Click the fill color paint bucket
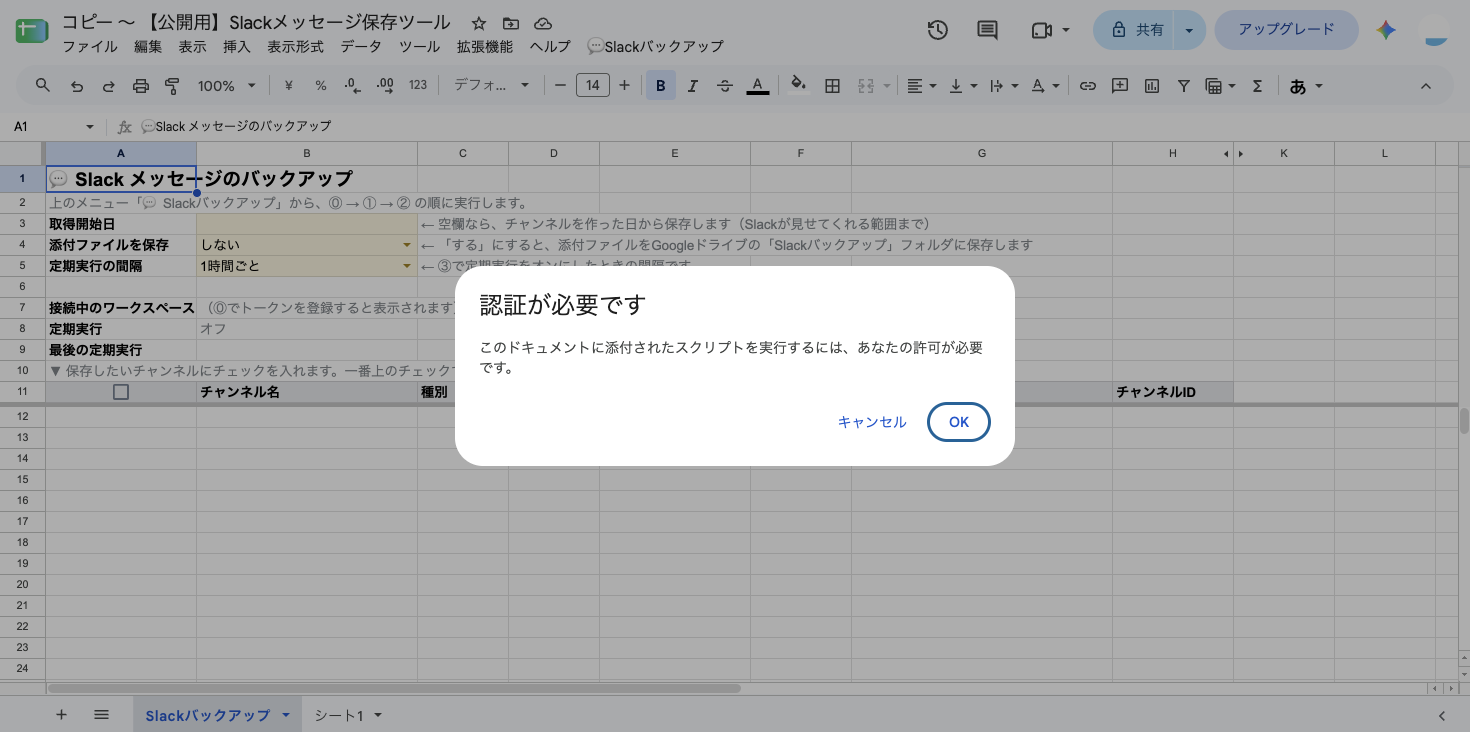The image size is (1470, 732). click(798, 86)
